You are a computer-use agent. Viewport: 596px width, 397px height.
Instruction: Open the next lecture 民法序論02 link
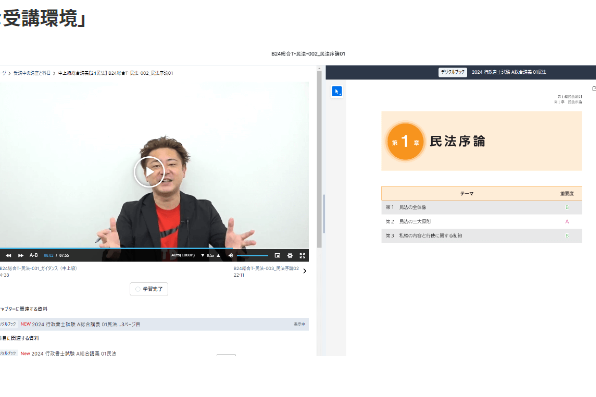(x=266, y=268)
